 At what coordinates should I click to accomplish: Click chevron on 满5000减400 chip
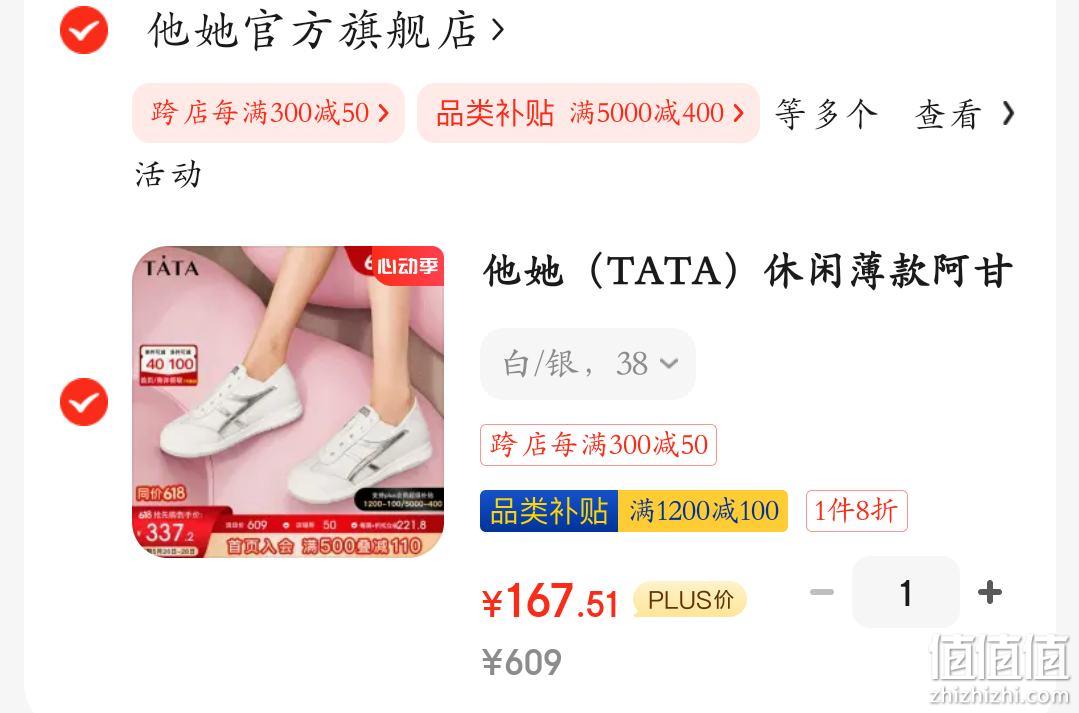(738, 113)
